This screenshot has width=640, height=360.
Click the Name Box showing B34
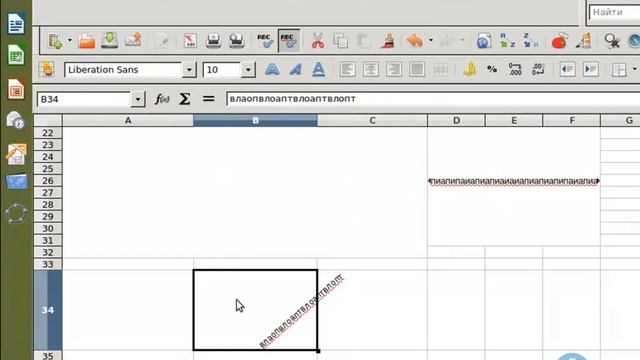click(84, 99)
